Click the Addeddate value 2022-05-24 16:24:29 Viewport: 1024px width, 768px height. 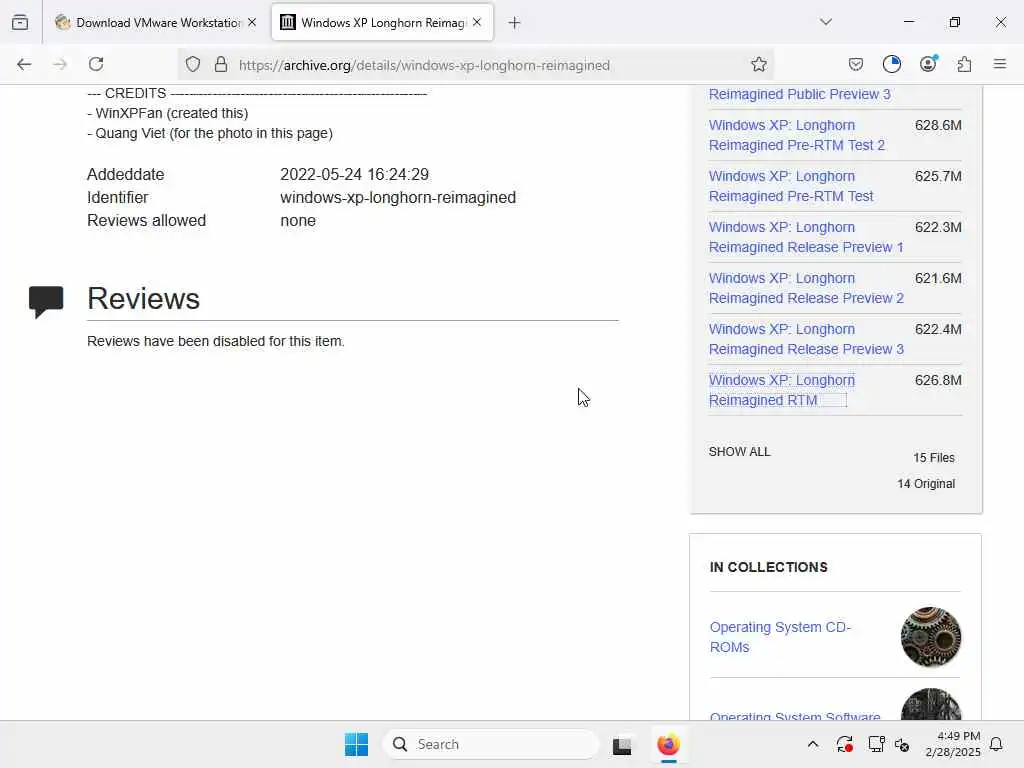(355, 174)
